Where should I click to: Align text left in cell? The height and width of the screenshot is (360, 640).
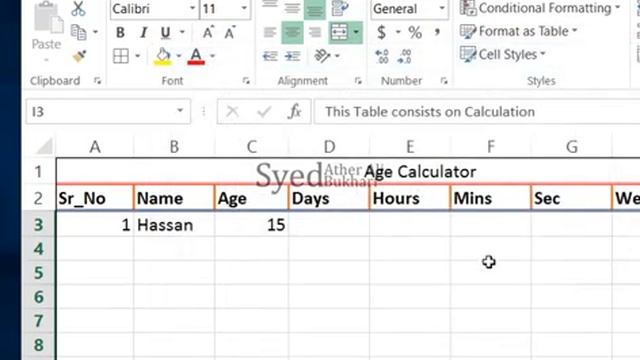click(x=270, y=32)
